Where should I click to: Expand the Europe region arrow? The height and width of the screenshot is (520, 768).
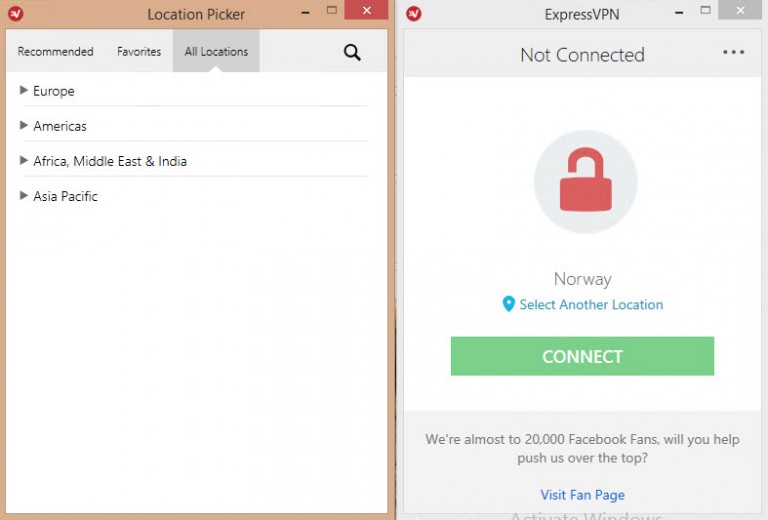coord(23,90)
